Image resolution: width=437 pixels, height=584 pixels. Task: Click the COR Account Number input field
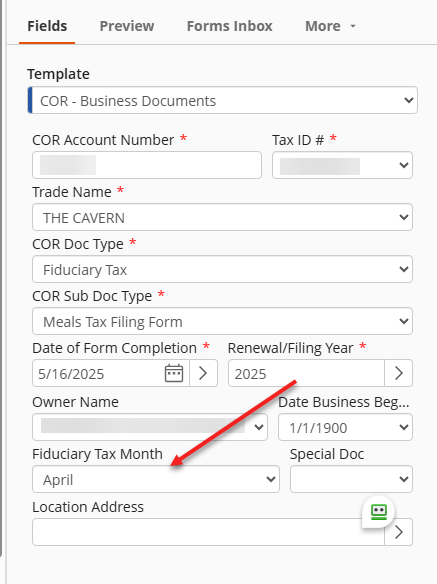pos(147,165)
